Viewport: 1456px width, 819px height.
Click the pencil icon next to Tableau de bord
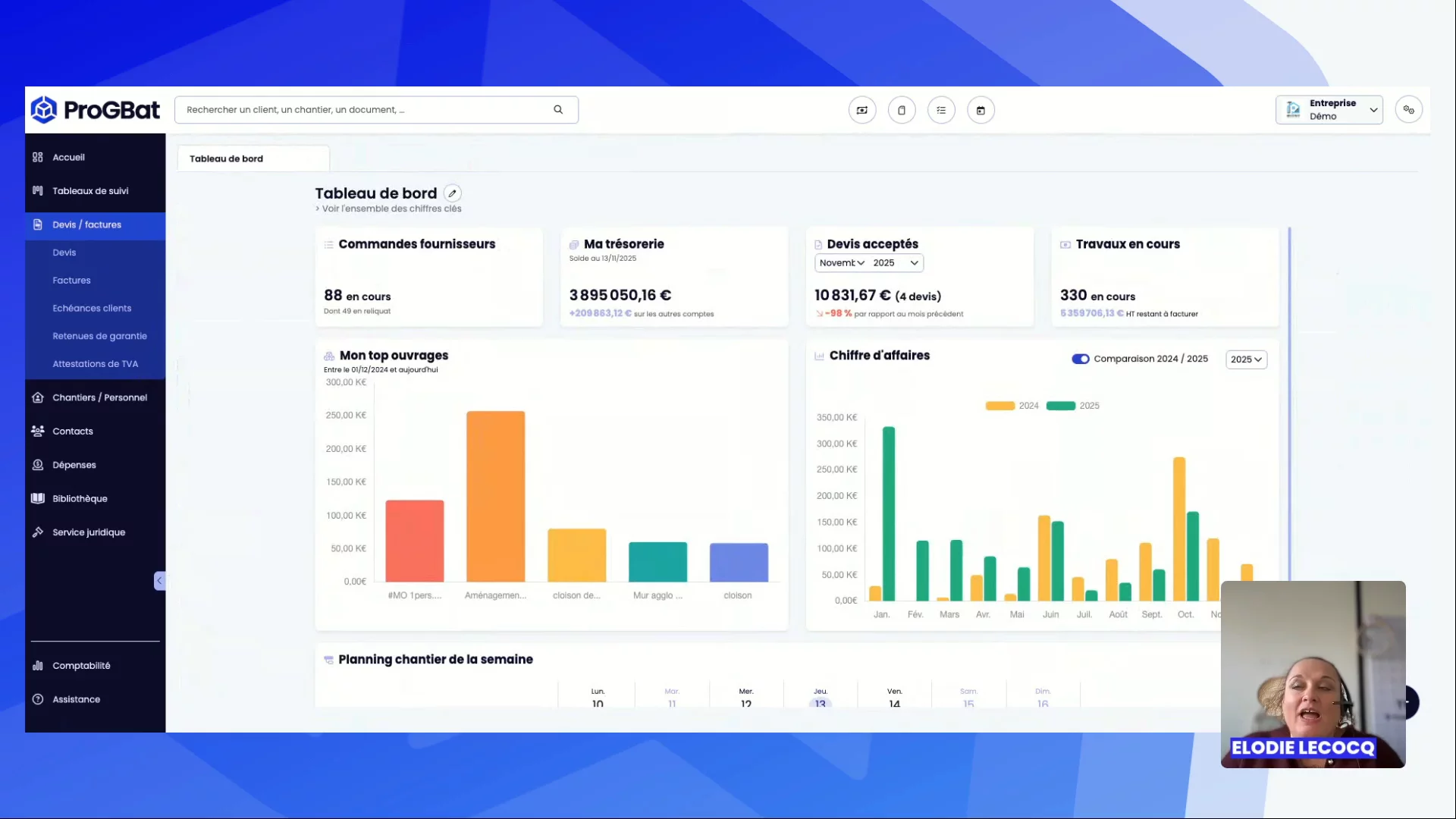(453, 193)
